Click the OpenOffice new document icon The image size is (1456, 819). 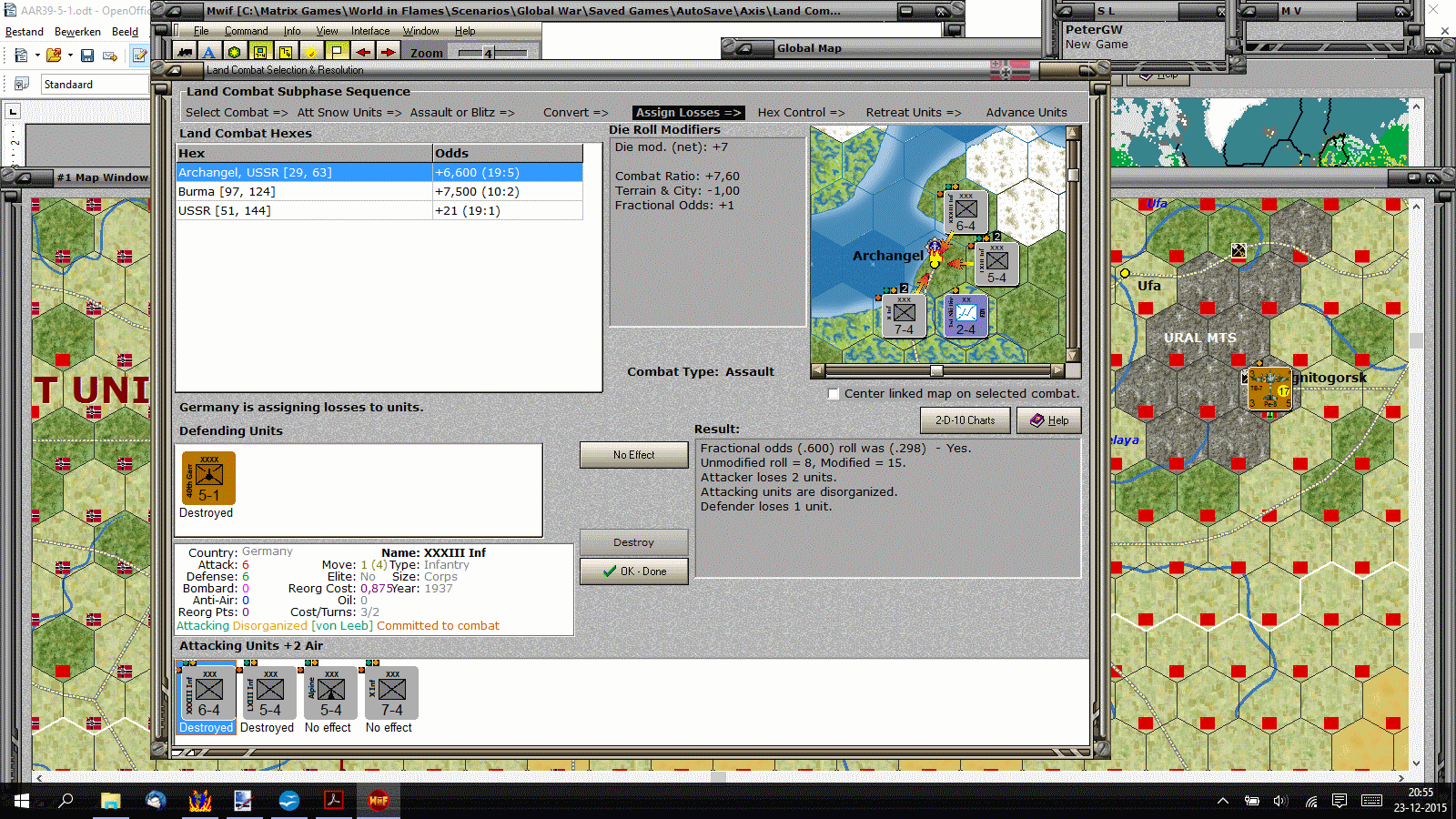(20, 56)
